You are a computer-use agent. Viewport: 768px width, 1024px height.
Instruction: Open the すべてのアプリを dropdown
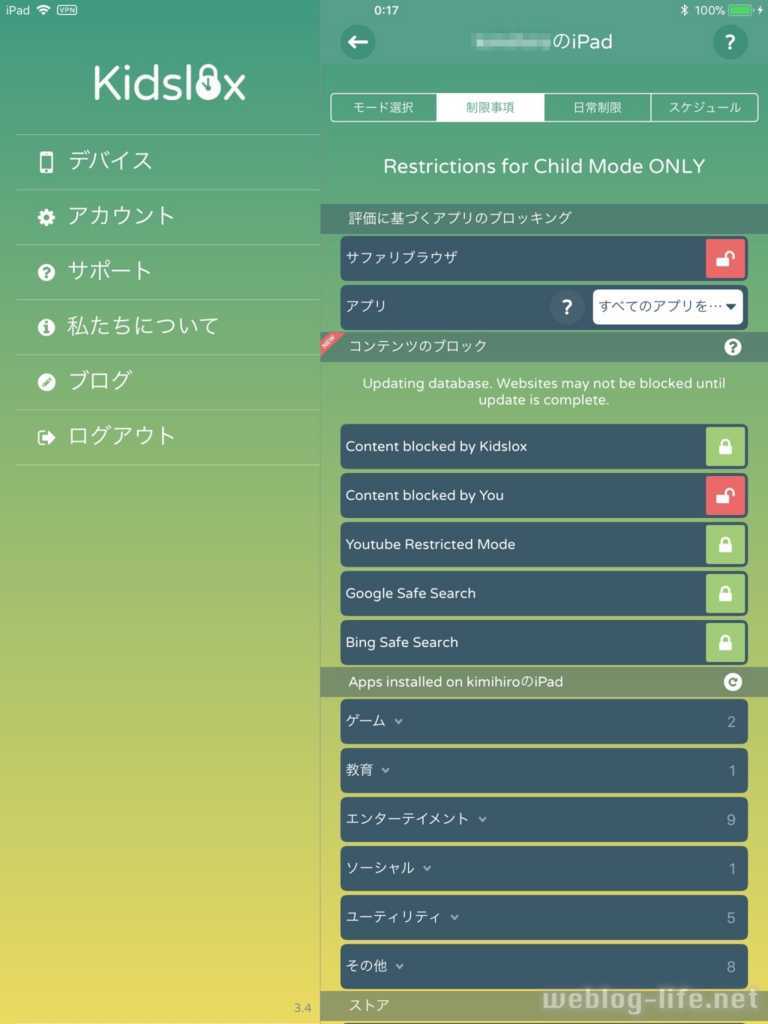[x=667, y=307]
